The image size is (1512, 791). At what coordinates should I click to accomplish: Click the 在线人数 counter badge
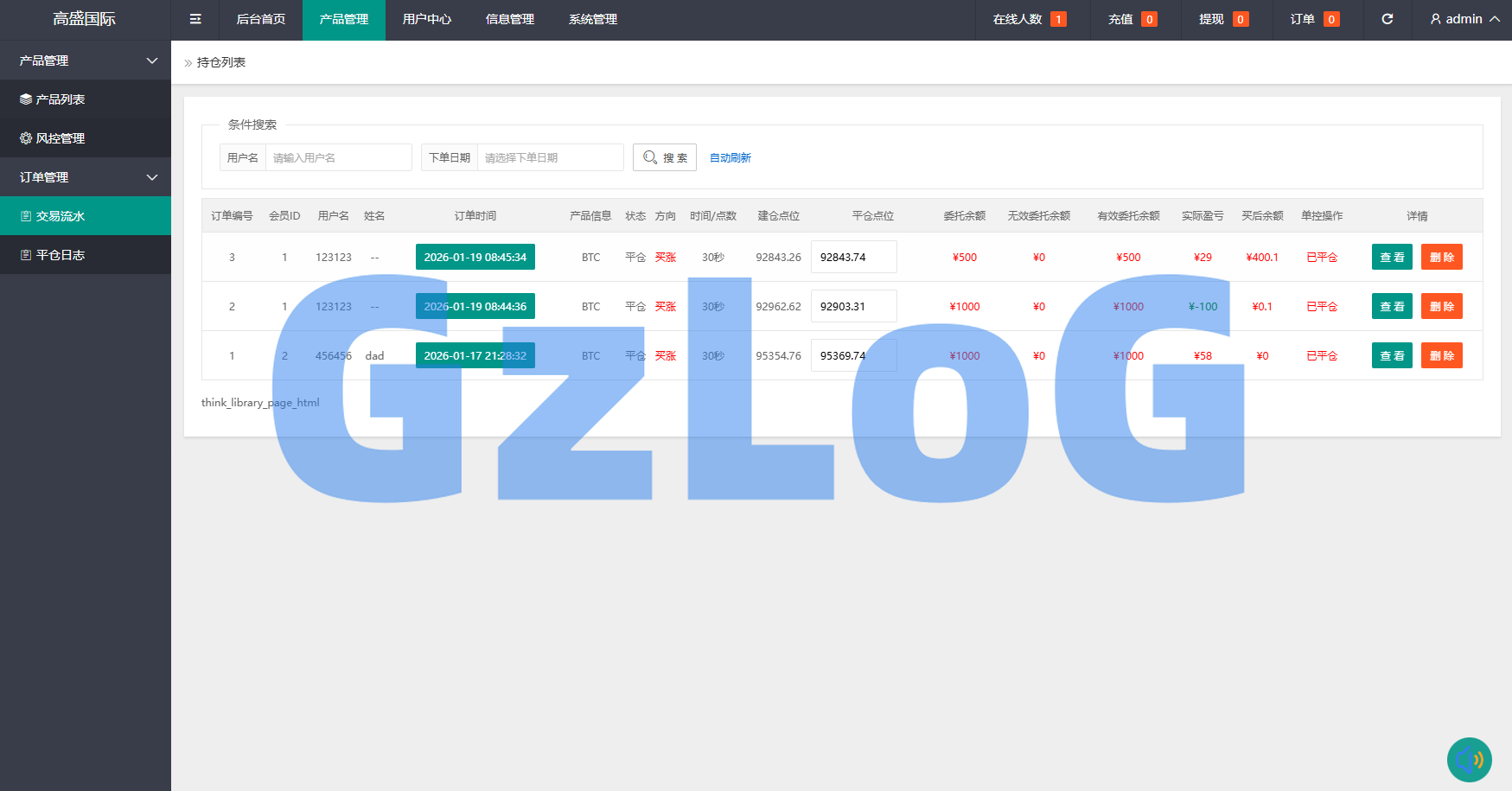pos(1029,19)
